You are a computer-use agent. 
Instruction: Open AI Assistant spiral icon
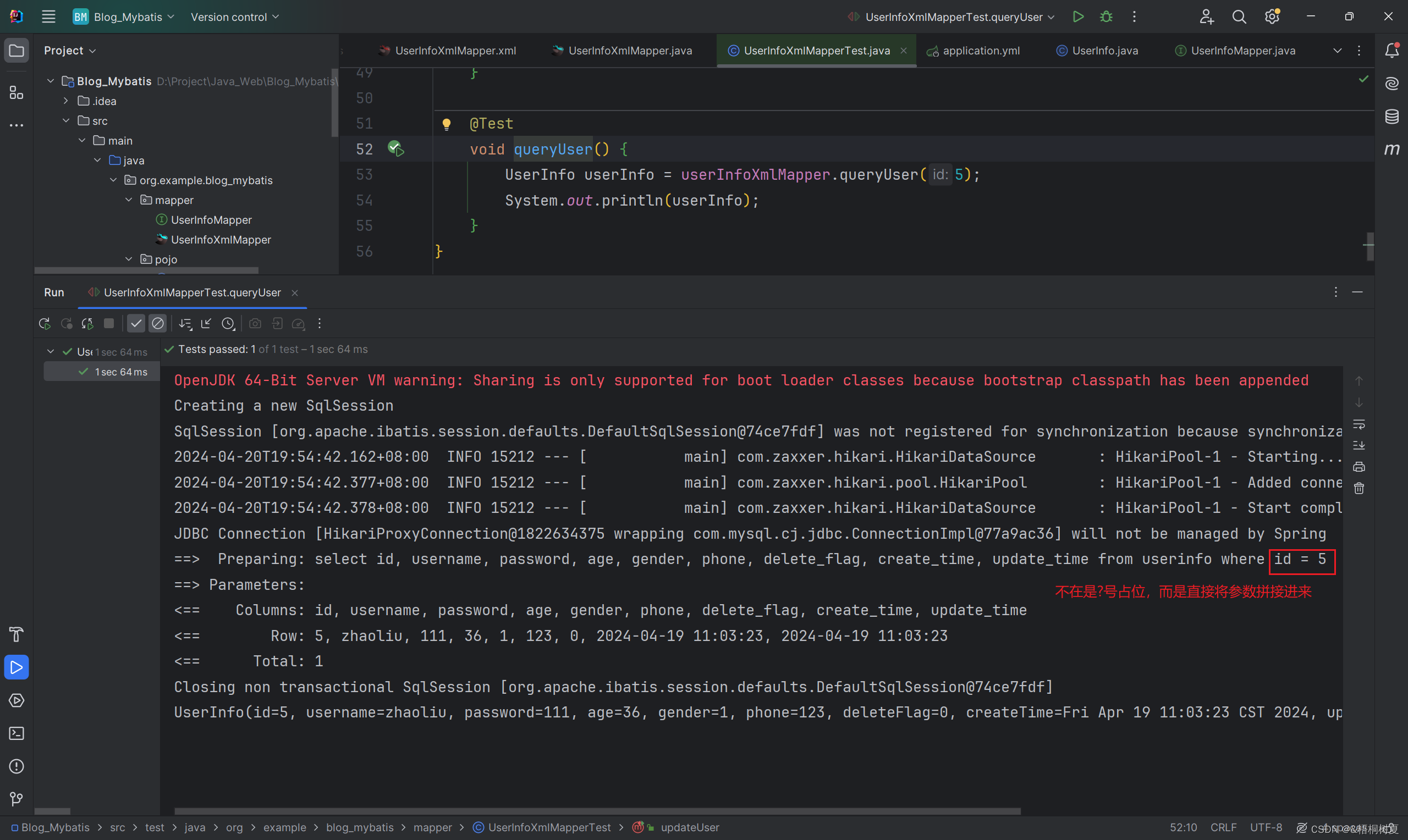(1391, 84)
